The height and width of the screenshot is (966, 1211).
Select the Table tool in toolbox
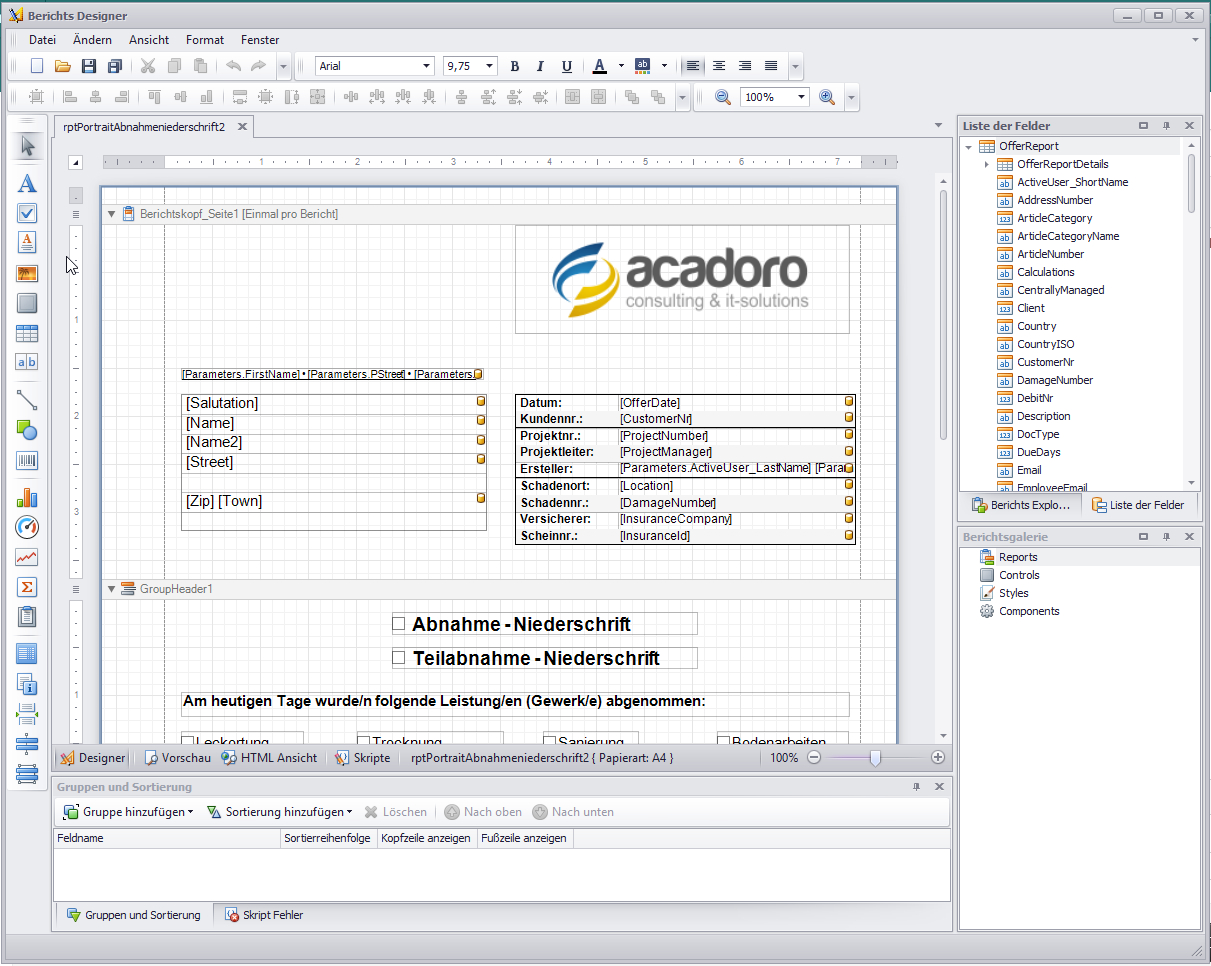(x=27, y=333)
